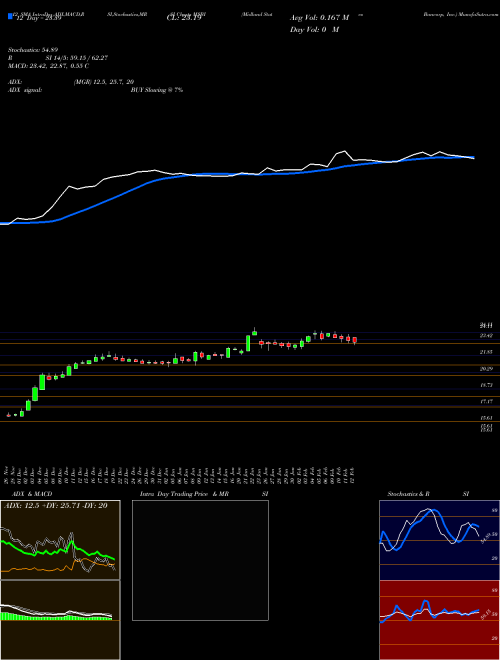Click the 'Day Vol: 0 M' text
This screenshot has height=660, width=500.
[x=314, y=30]
